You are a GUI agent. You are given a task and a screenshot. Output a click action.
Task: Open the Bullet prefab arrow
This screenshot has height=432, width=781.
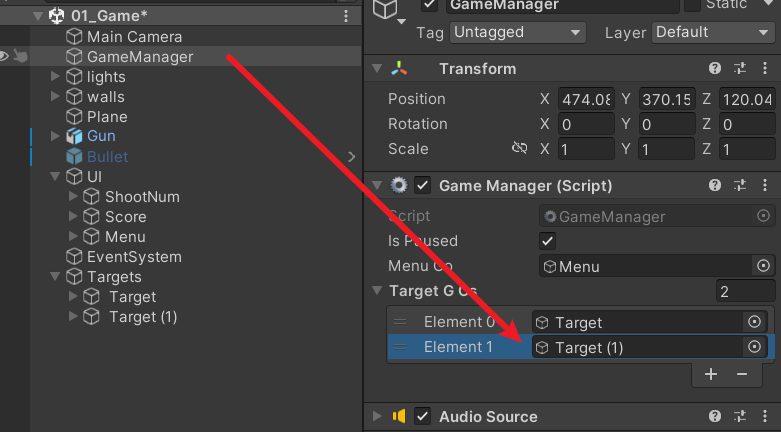coord(351,157)
